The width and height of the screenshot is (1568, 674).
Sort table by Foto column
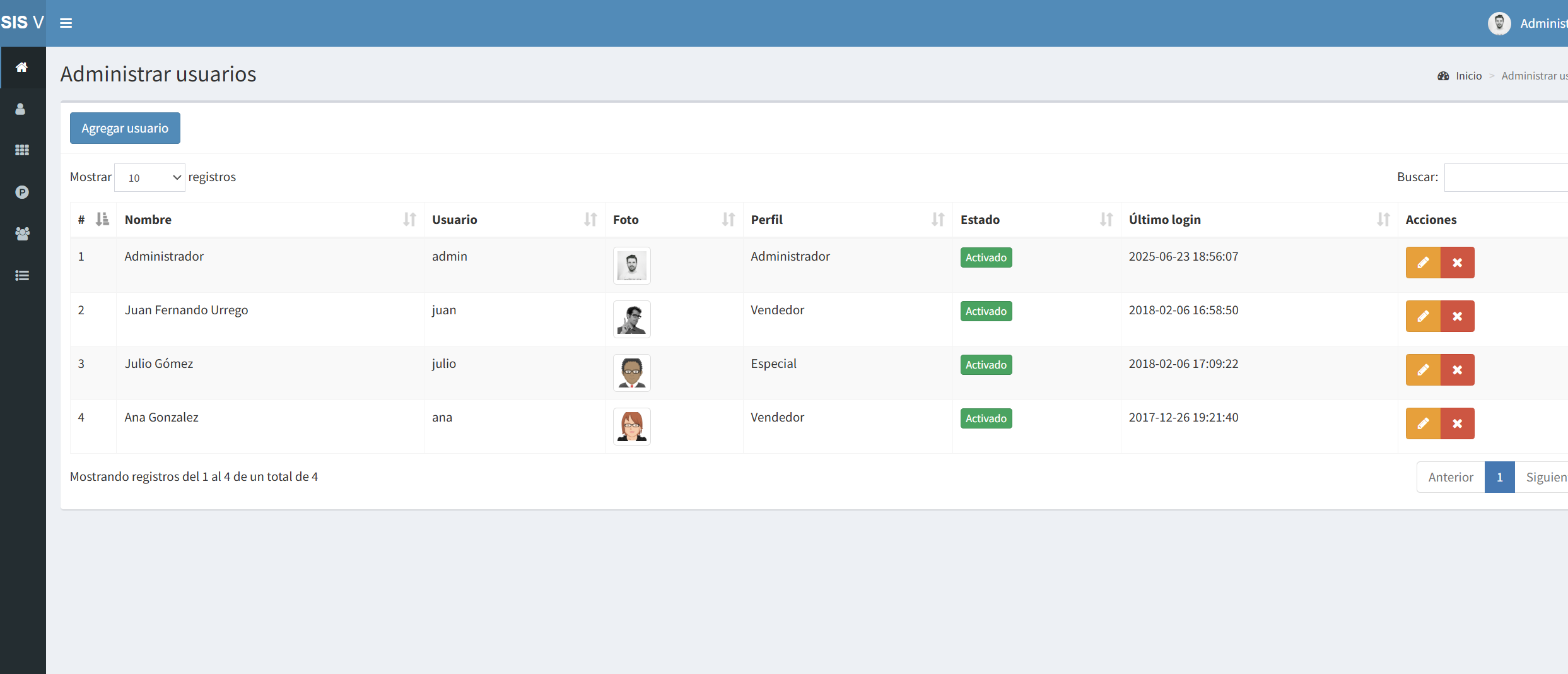(674, 220)
